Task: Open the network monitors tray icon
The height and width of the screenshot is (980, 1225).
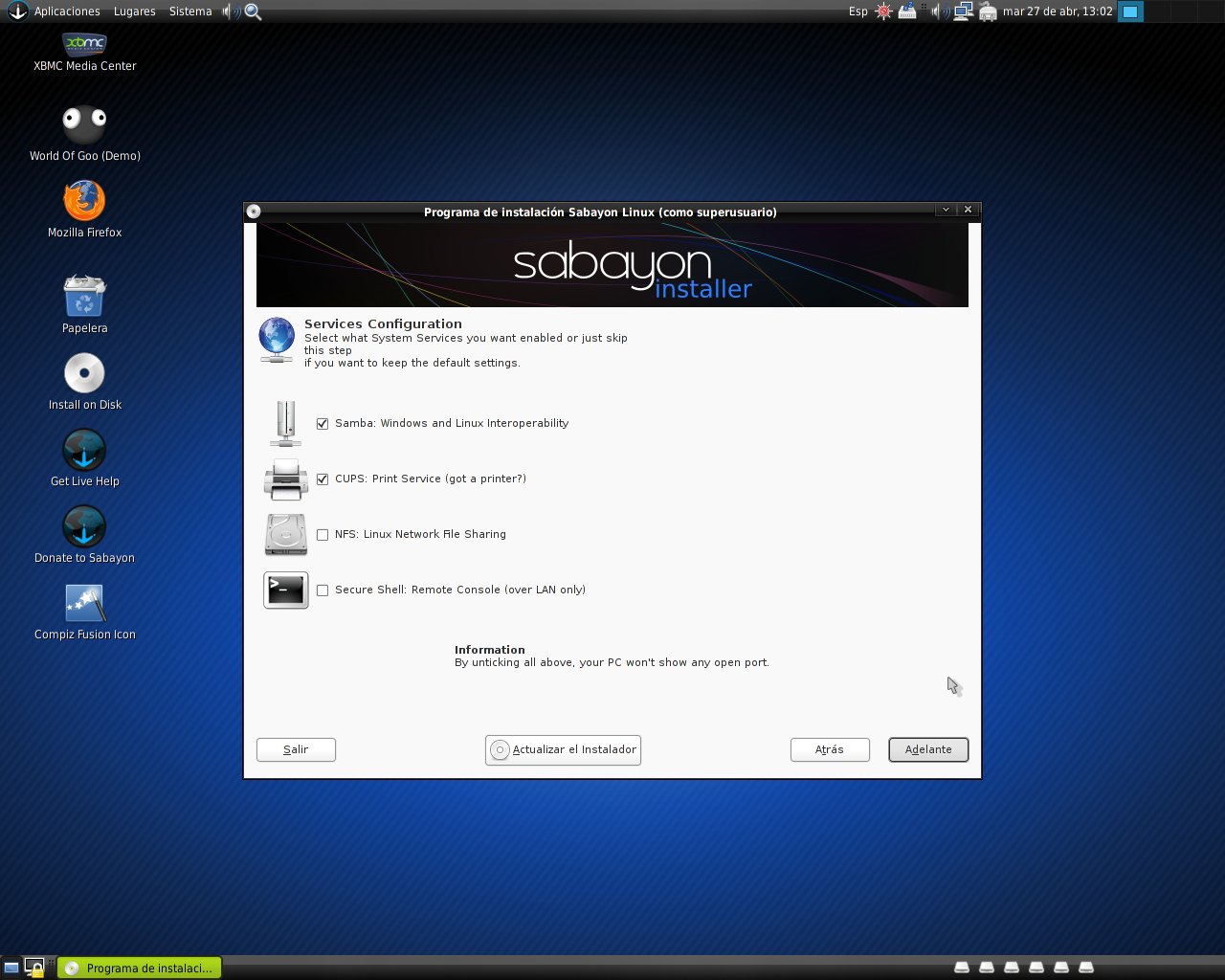Action: pyautogui.click(x=964, y=11)
